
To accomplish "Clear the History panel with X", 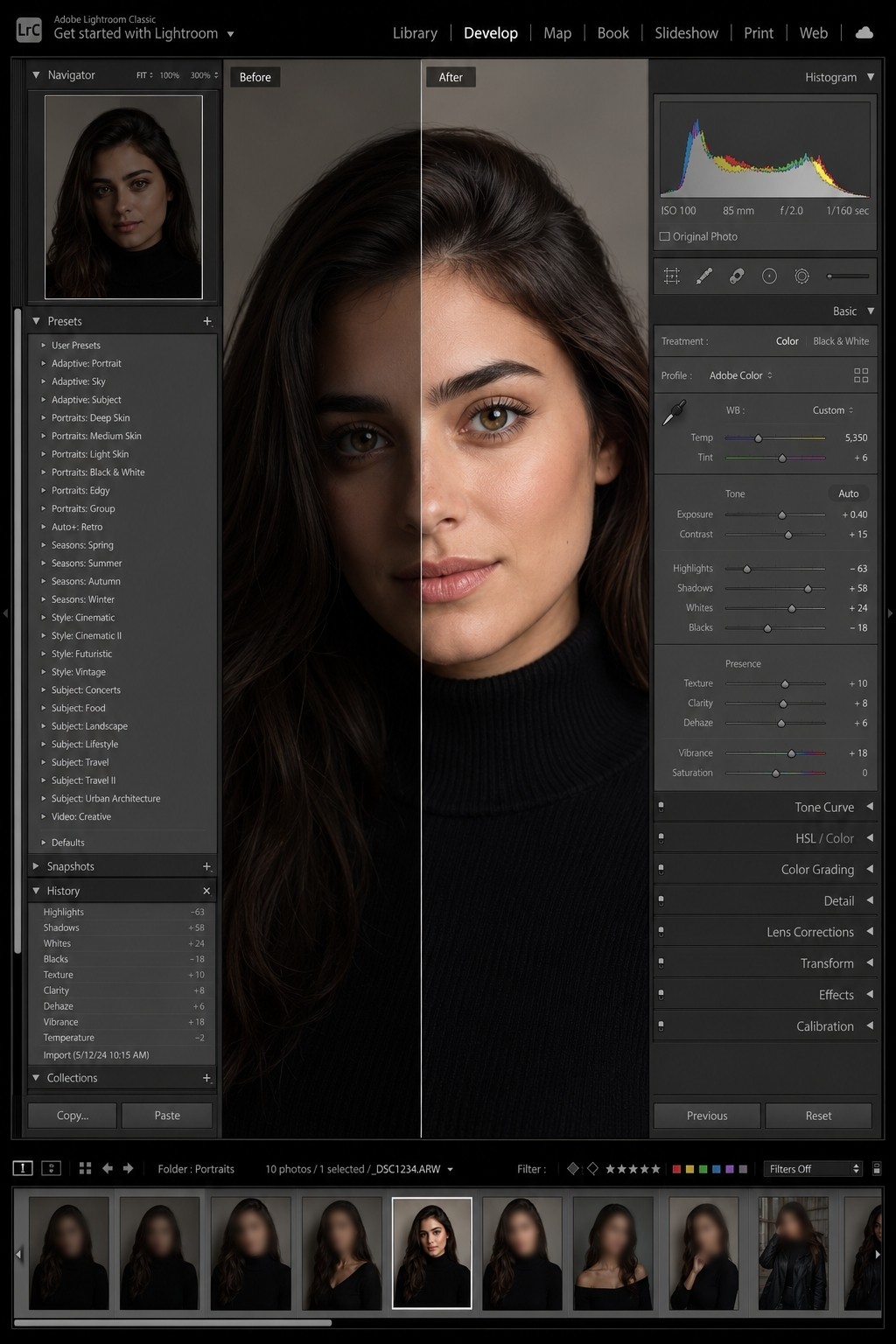I will pyautogui.click(x=206, y=891).
